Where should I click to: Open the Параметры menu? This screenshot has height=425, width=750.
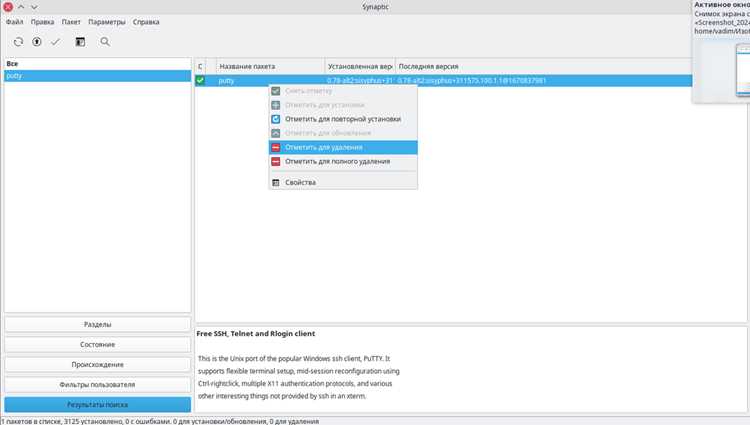tap(107, 22)
